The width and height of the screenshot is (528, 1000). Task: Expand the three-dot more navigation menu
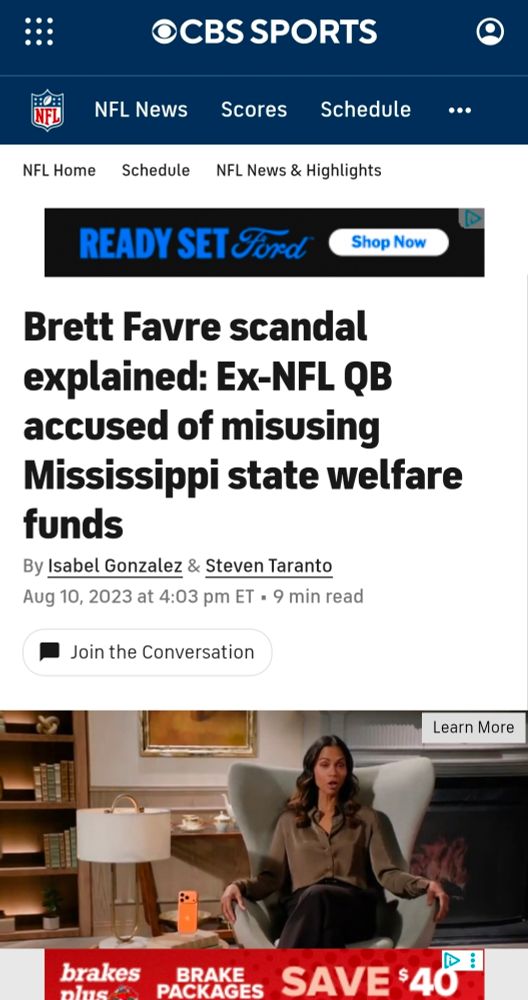[x=460, y=110]
